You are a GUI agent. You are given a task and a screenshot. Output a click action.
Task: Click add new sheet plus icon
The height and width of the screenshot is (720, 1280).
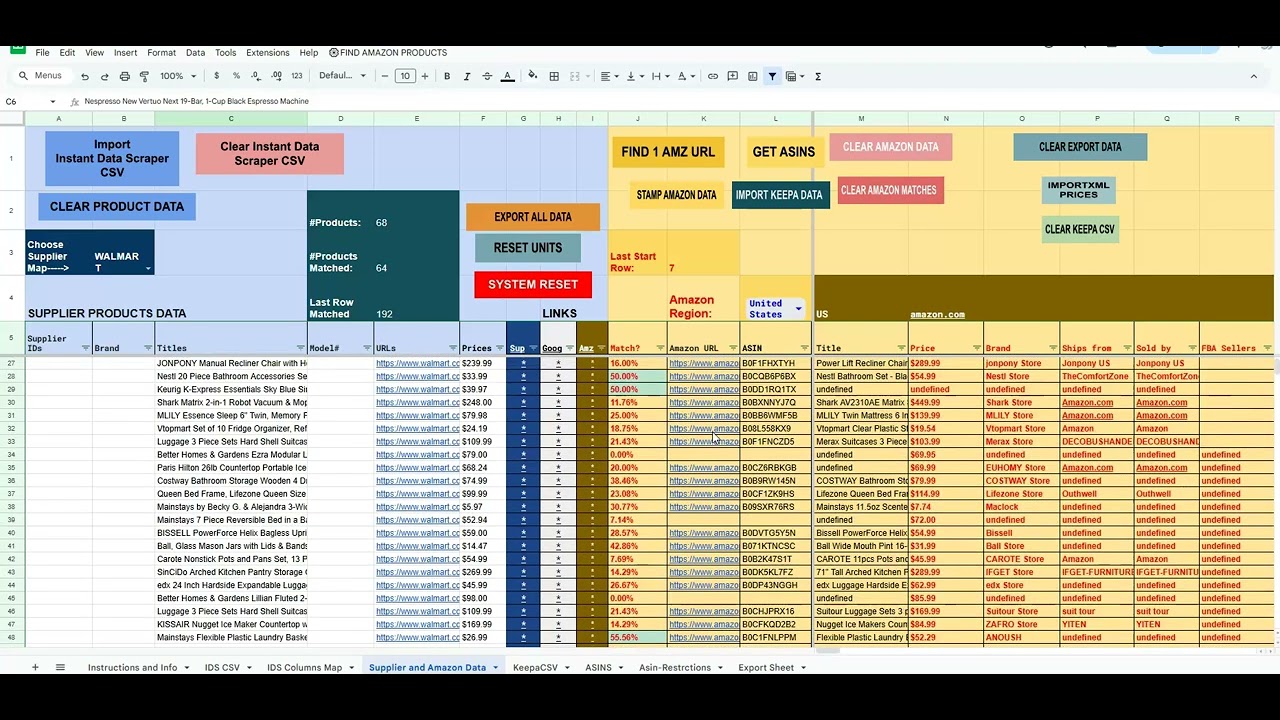tap(35, 667)
